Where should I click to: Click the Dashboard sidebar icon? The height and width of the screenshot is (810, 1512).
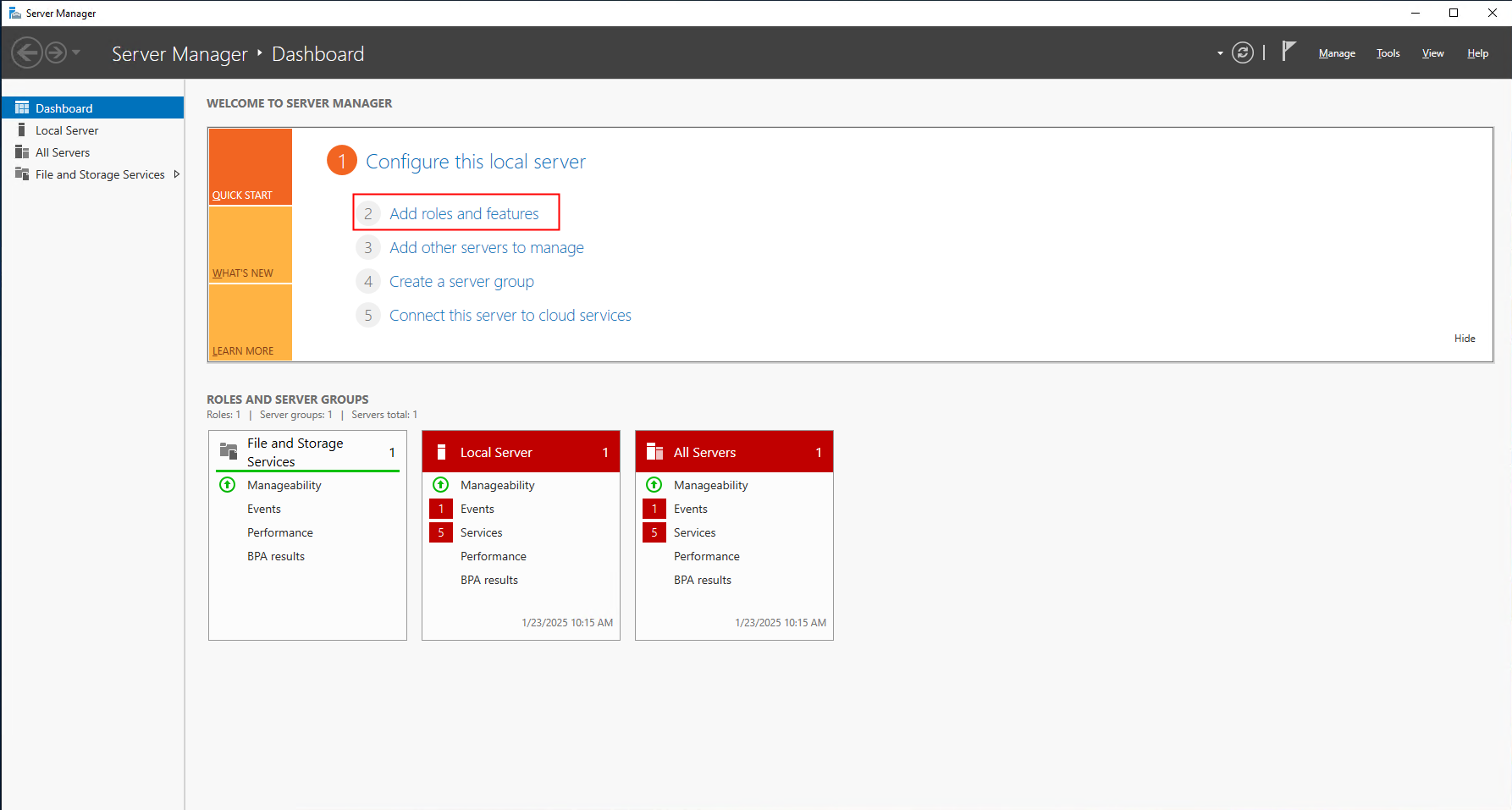click(22, 107)
